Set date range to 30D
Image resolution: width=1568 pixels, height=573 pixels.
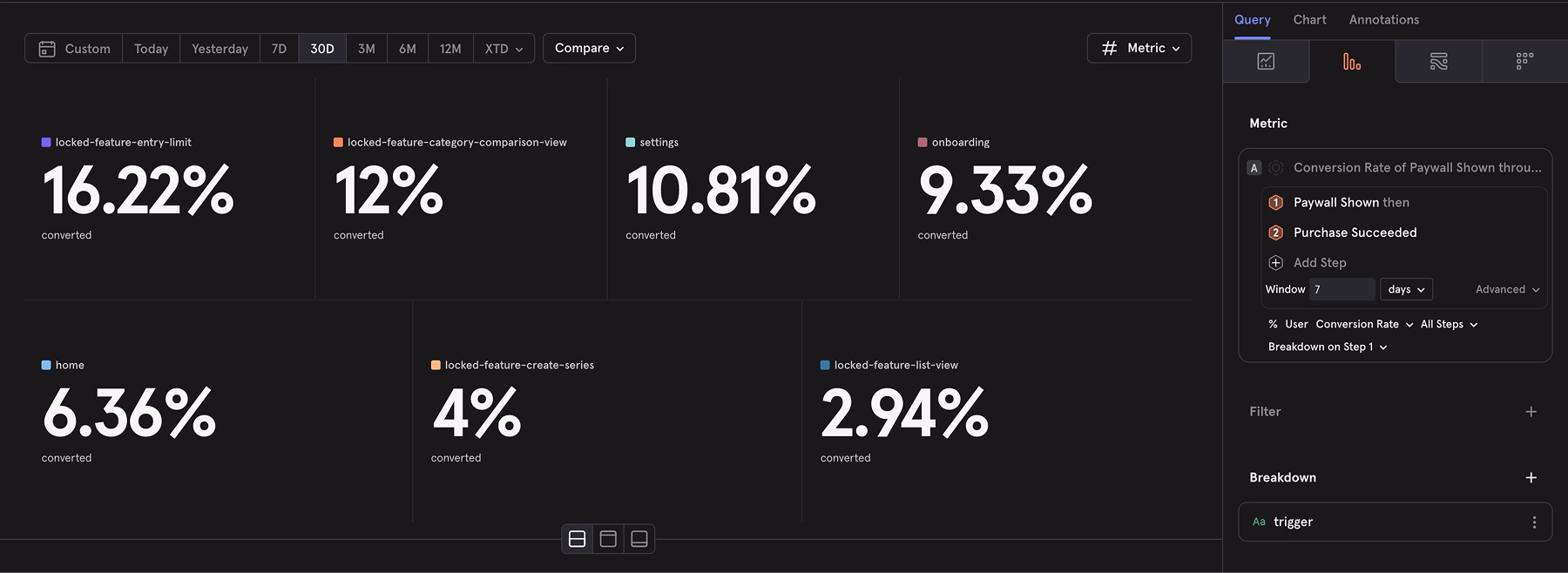click(x=322, y=49)
